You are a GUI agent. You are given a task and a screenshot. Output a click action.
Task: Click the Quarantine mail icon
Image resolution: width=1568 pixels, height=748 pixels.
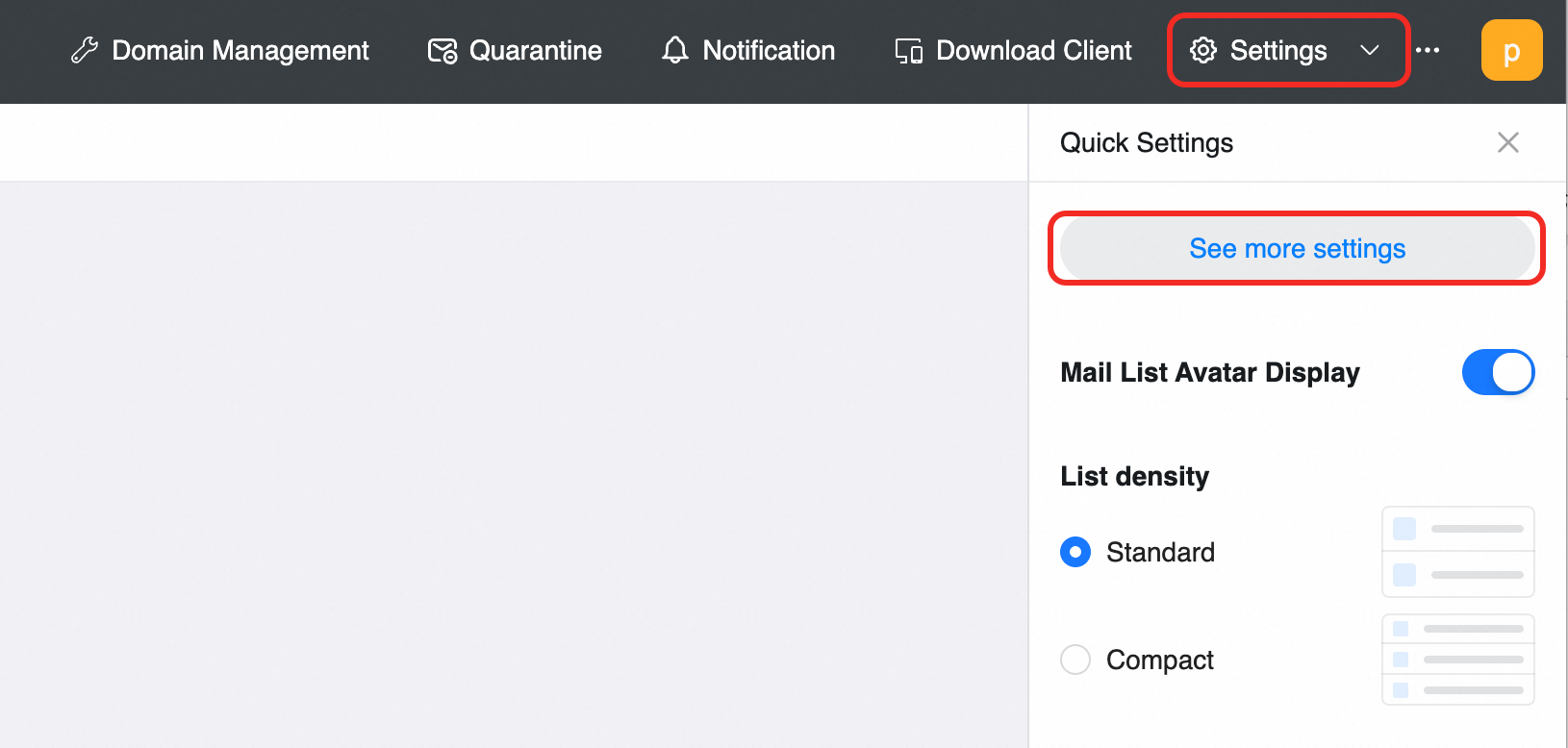pyautogui.click(x=443, y=51)
